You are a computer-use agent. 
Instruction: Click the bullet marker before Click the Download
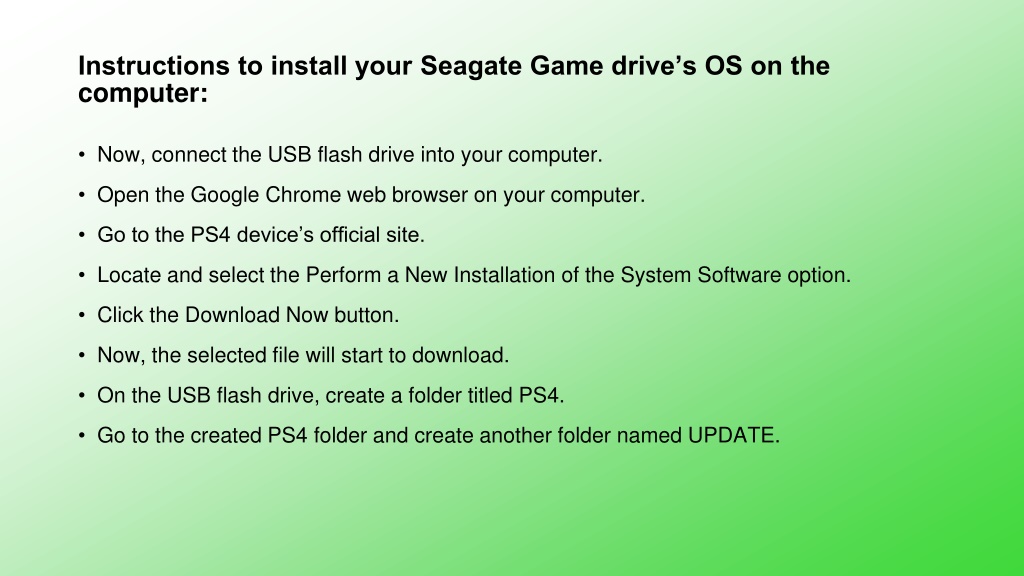82,315
